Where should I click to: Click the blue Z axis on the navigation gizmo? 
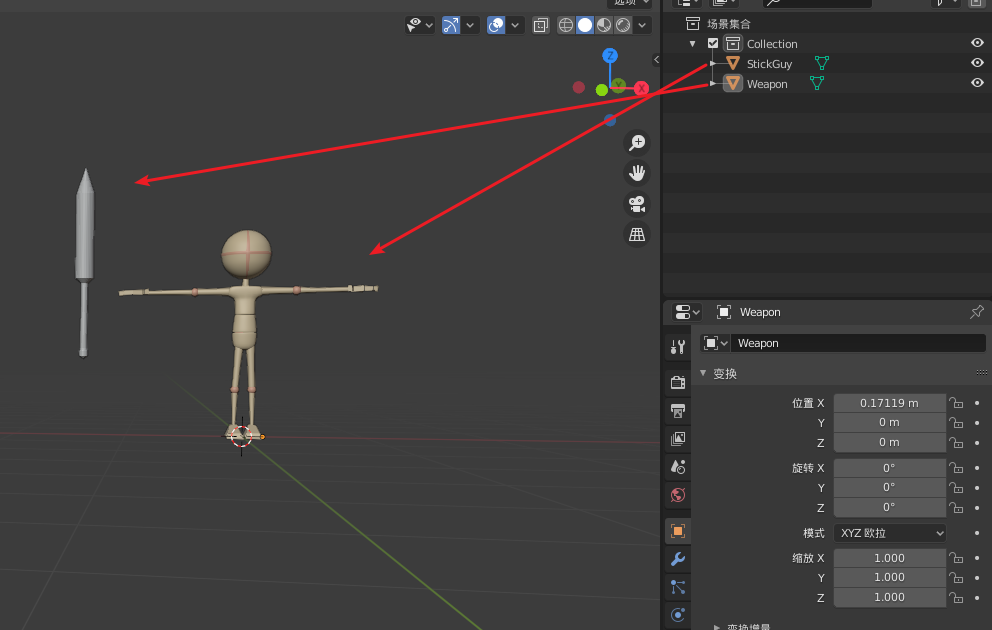coord(610,56)
